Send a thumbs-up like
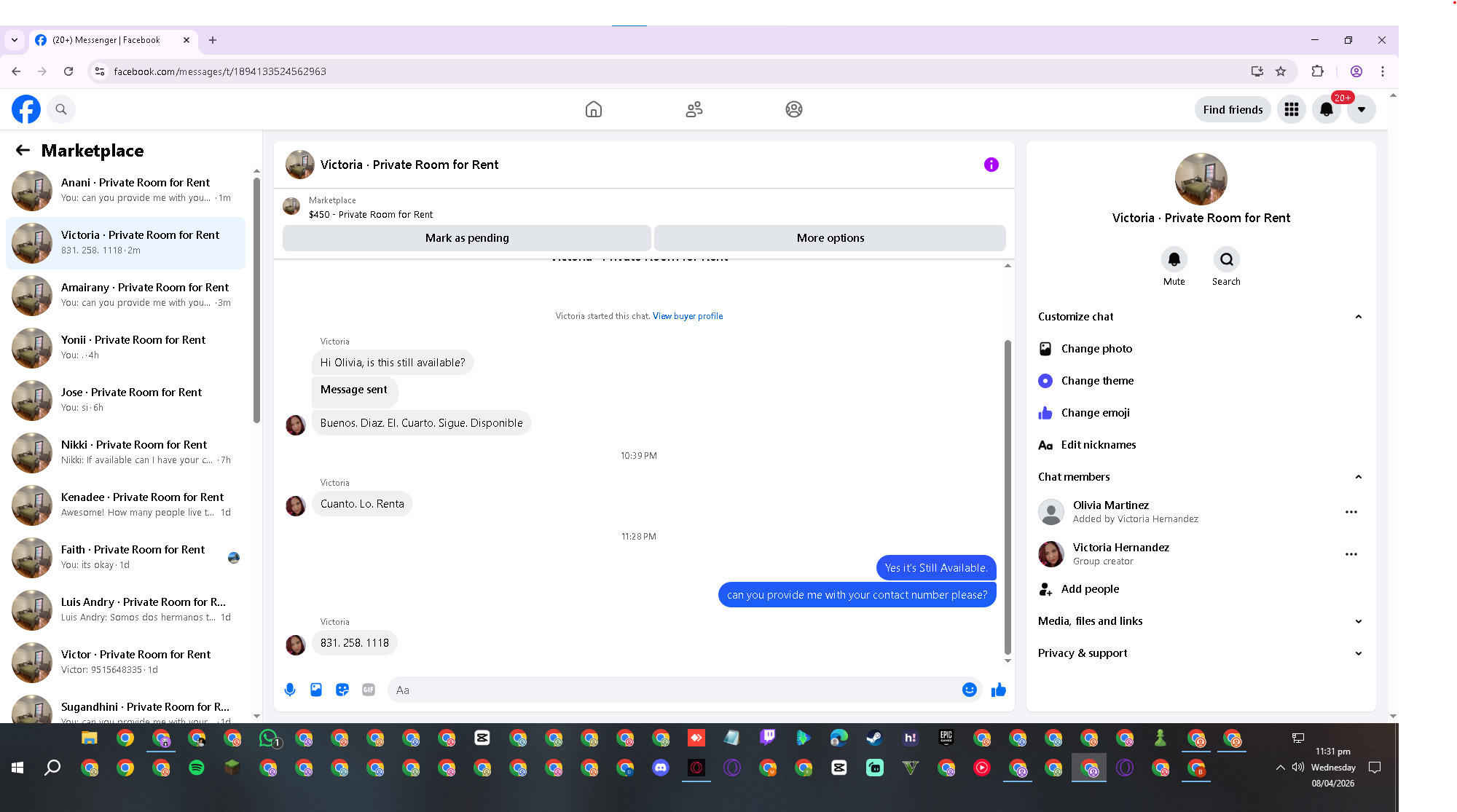Image resolution: width=1457 pixels, height=812 pixels. click(998, 690)
